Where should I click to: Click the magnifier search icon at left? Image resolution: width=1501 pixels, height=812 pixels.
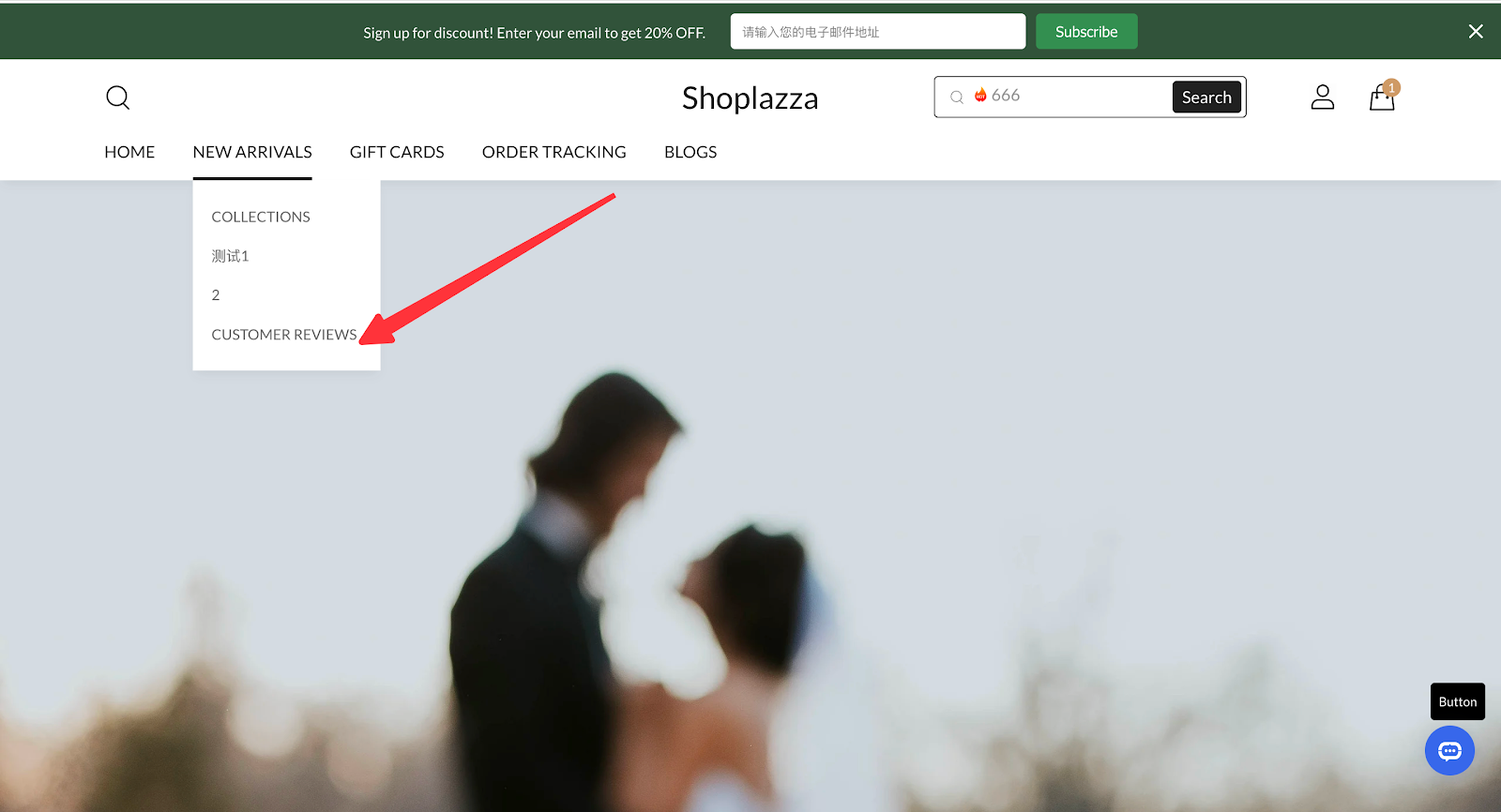tap(117, 98)
